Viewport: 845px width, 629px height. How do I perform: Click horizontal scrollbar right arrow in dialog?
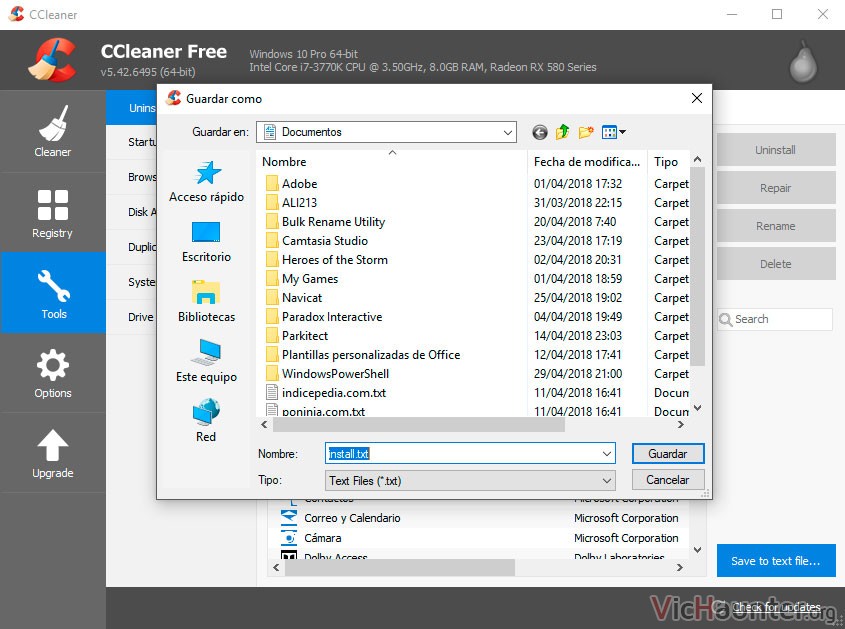[x=681, y=425]
